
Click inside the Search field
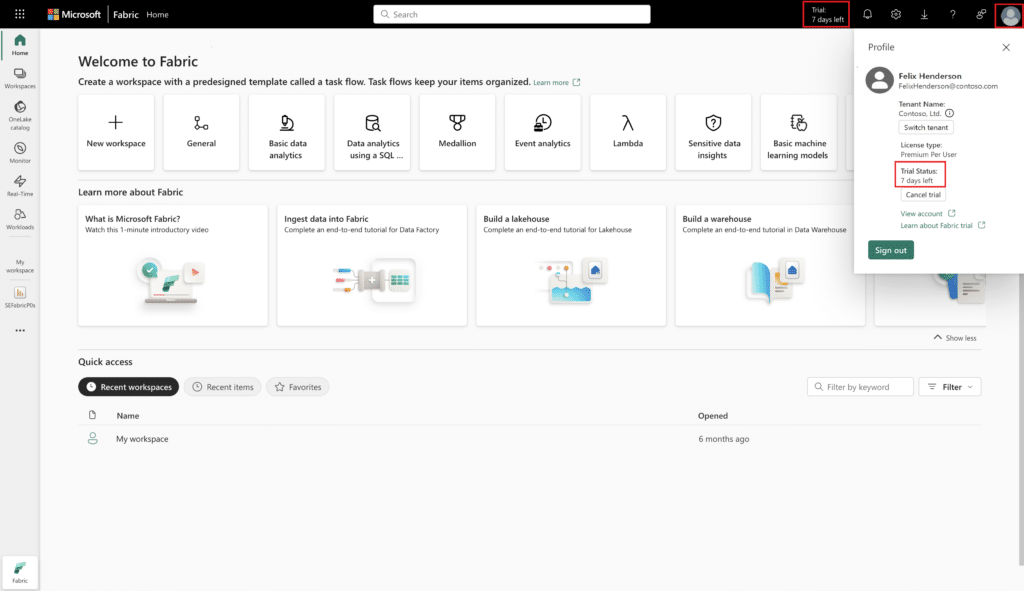click(512, 14)
